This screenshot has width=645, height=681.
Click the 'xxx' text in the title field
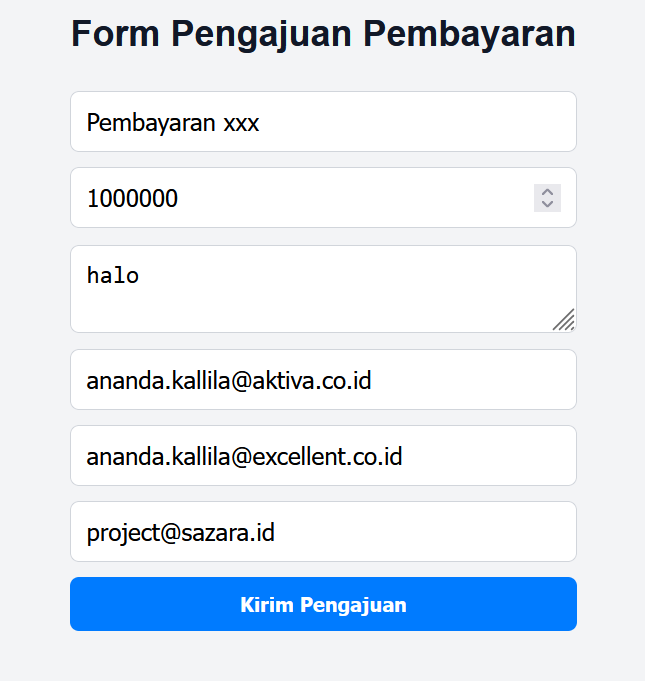tap(241, 123)
